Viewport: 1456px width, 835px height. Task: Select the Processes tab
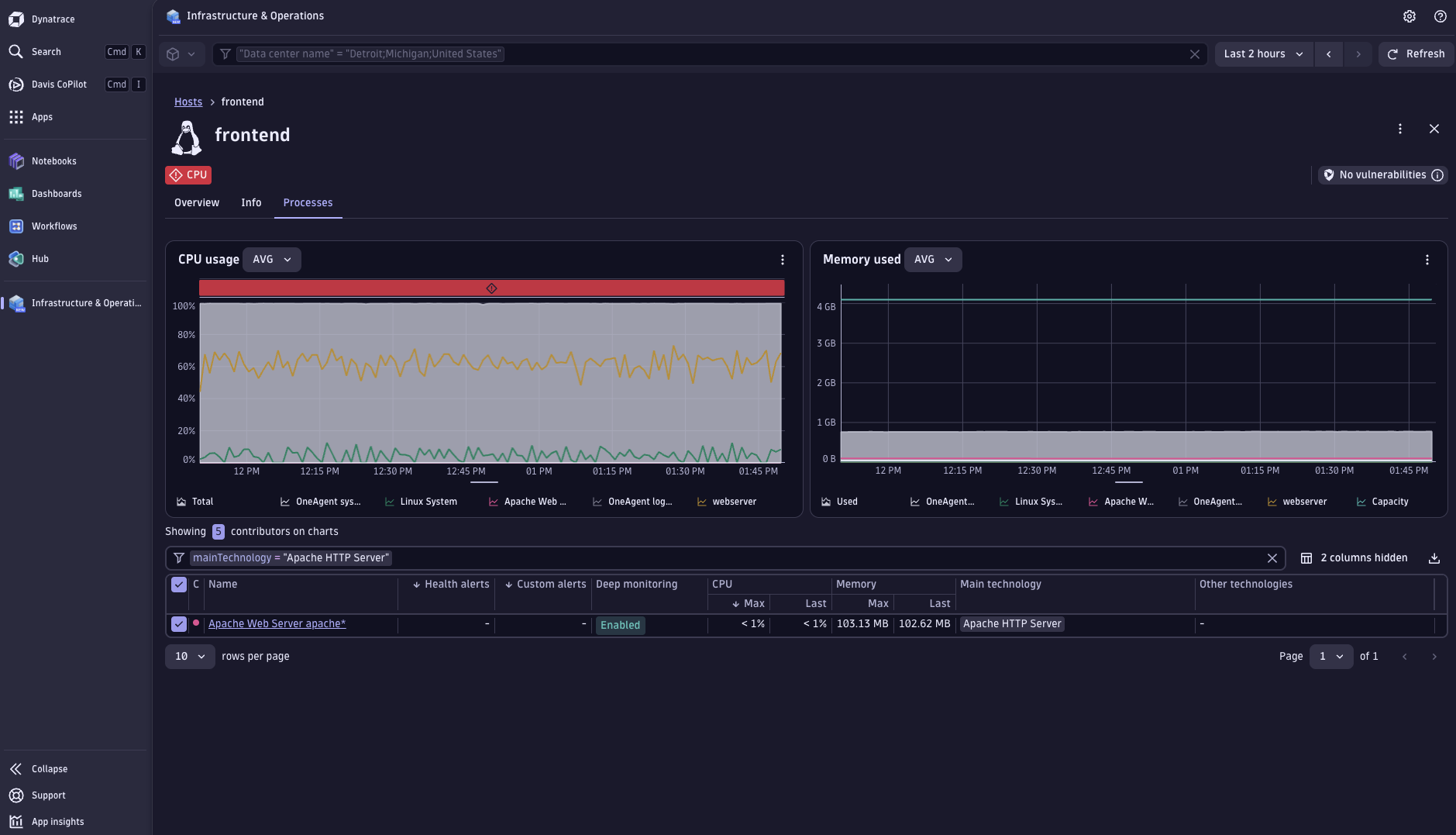[308, 203]
